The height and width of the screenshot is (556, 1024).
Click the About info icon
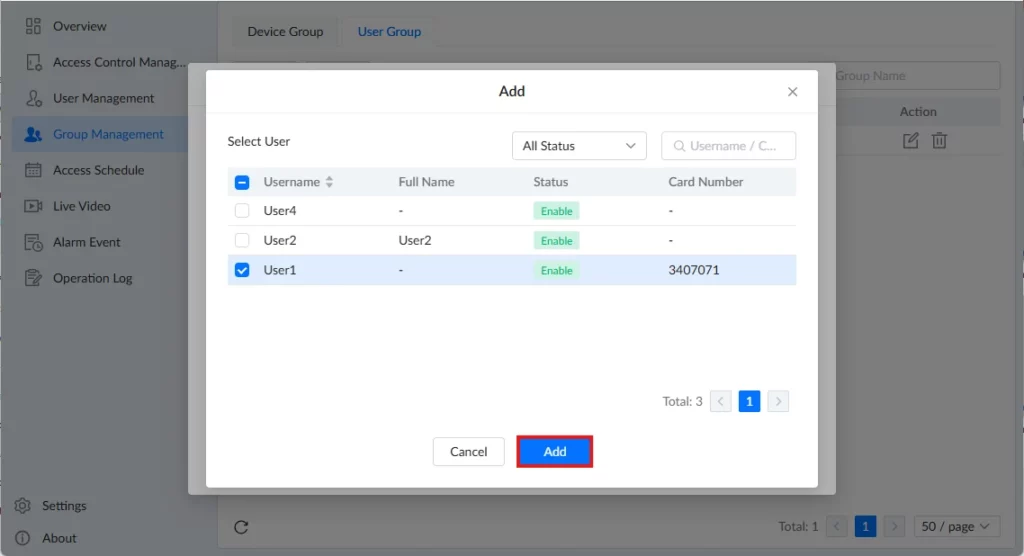point(22,538)
